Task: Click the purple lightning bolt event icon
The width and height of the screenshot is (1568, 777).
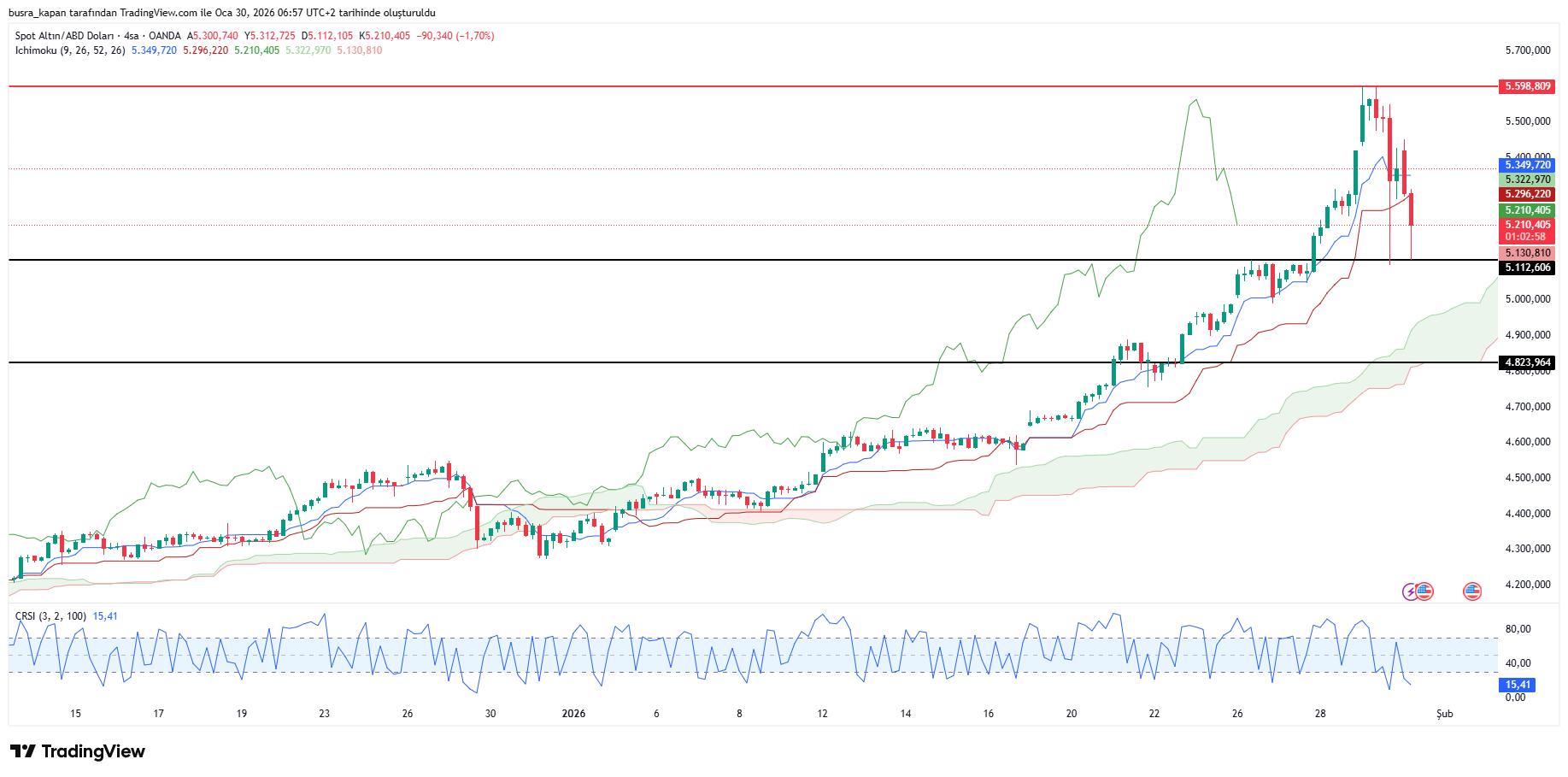Action: (1410, 592)
